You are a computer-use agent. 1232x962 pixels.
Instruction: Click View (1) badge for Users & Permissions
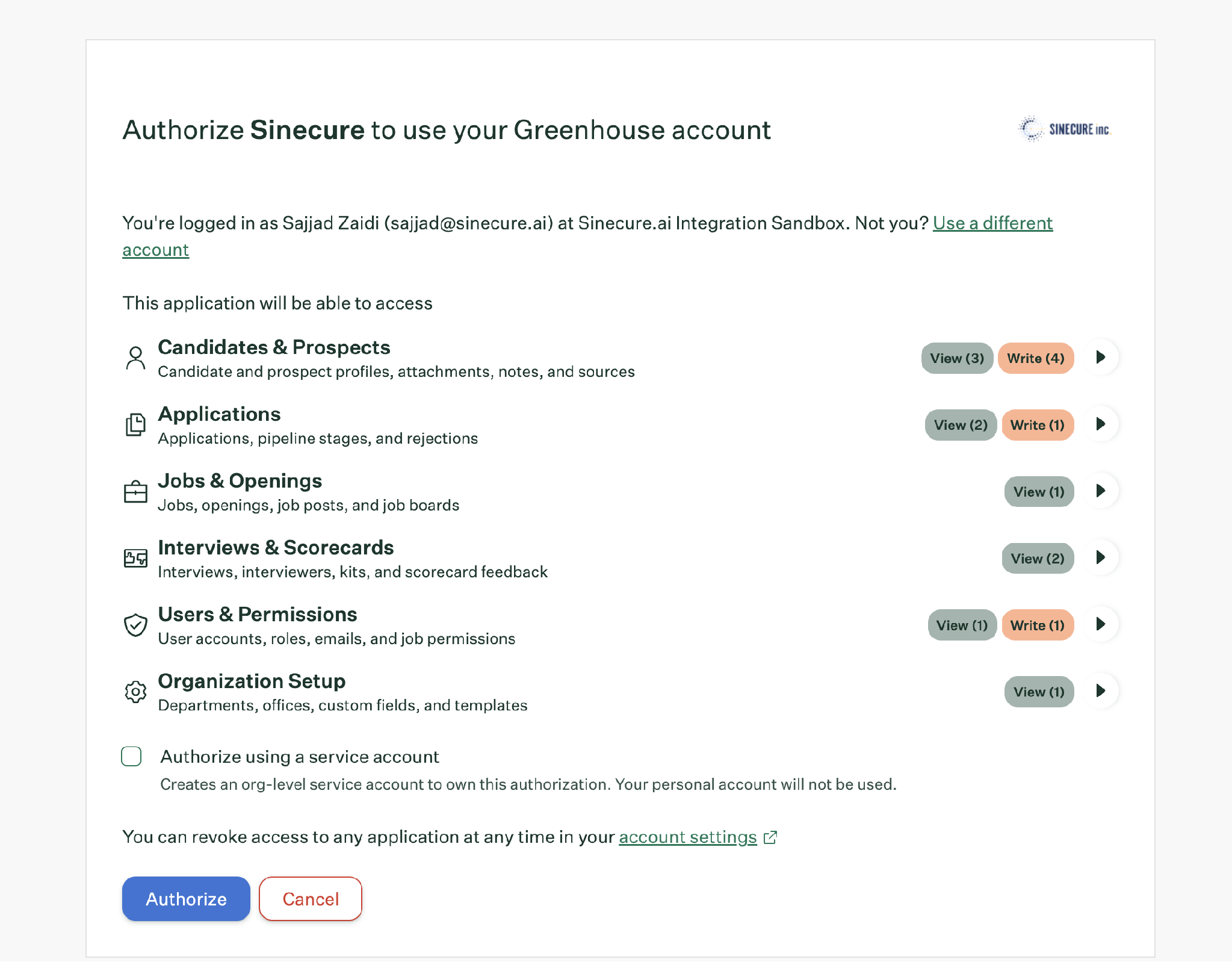962,625
